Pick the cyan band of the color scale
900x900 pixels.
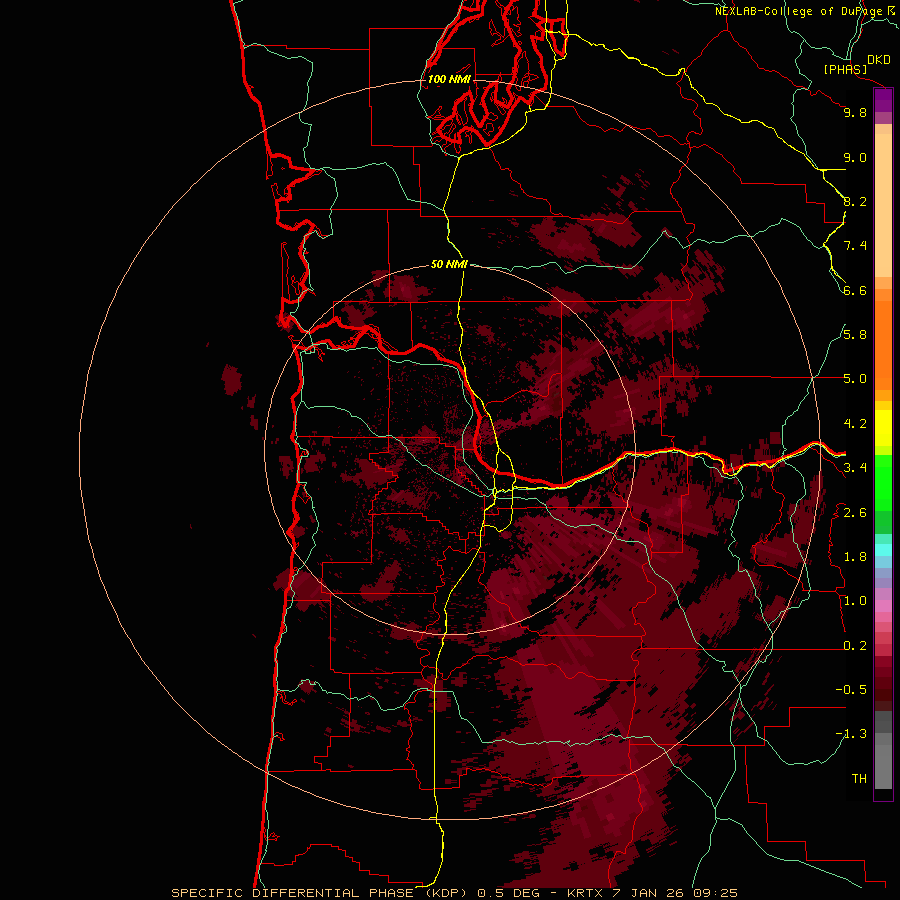tap(883, 550)
